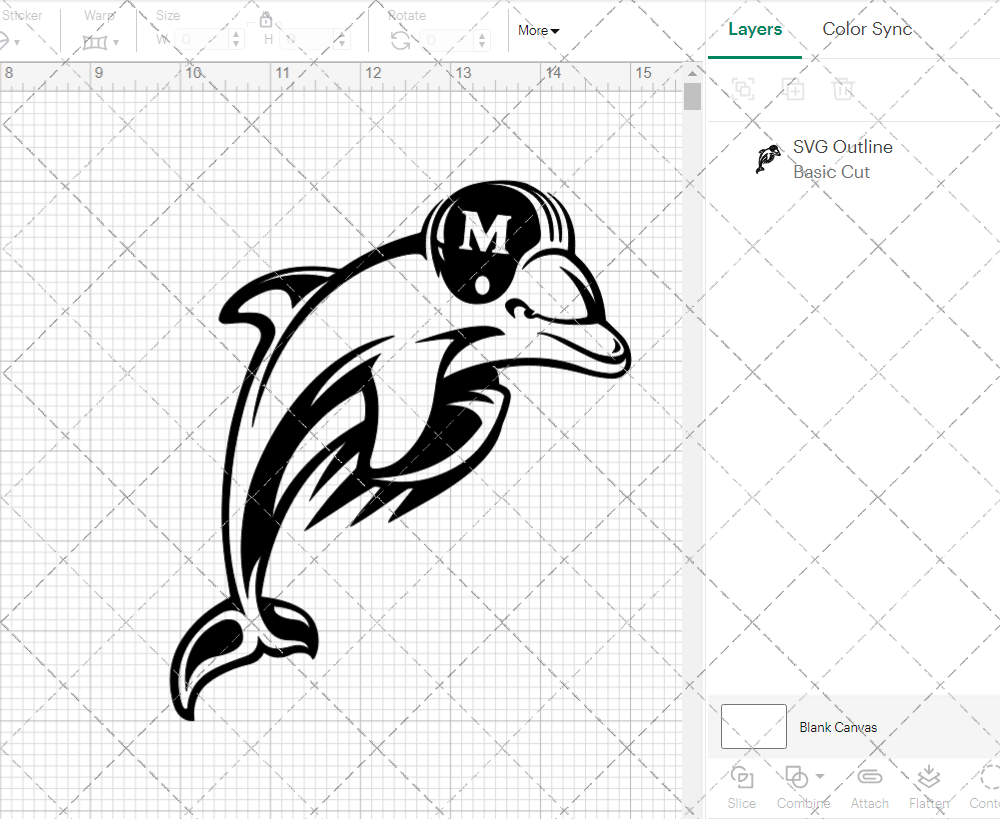The height and width of the screenshot is (819, 1000).
Task: Expand the Combine dropdown arrow
Action: 820,776
